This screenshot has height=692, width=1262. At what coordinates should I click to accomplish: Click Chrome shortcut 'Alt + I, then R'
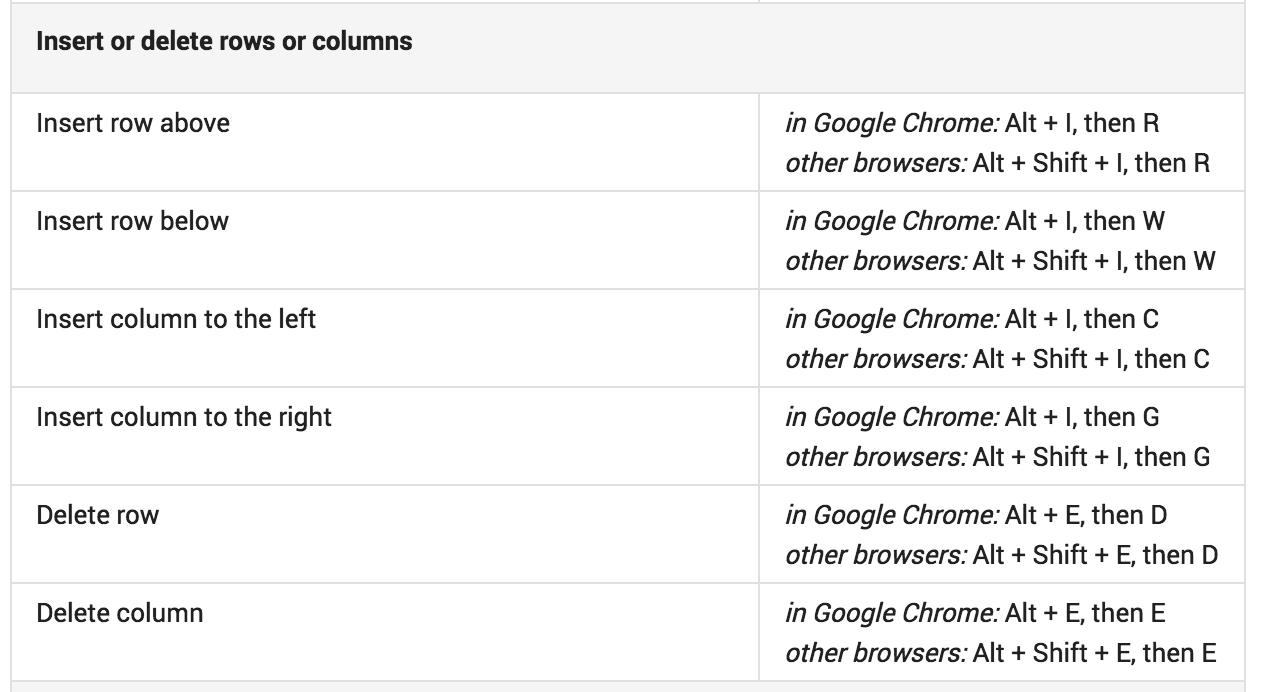(1082, 123)
